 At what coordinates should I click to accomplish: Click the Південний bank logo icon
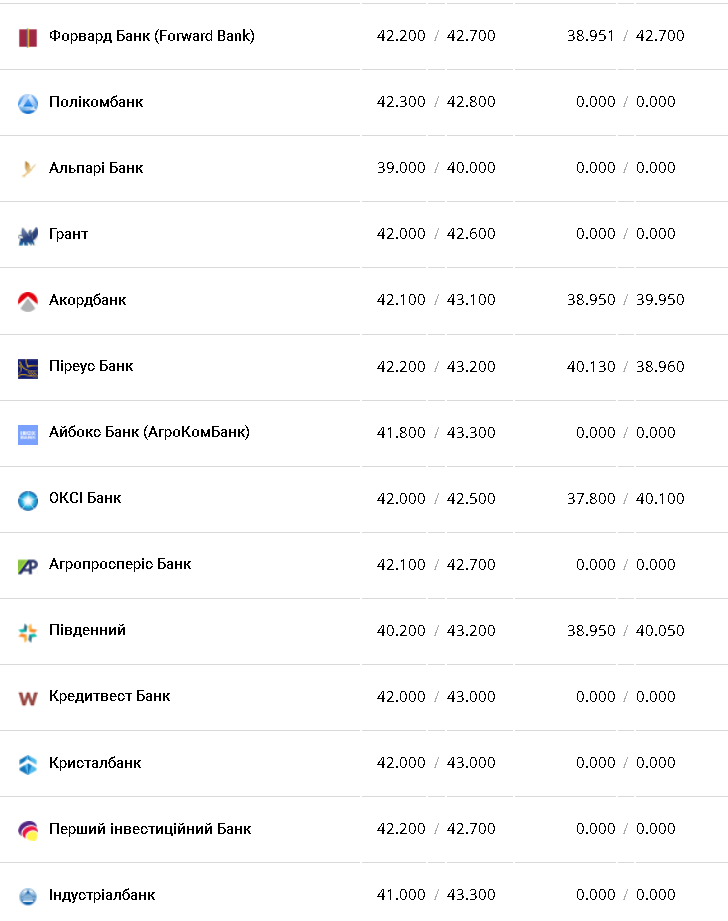(x=28, y=631)
